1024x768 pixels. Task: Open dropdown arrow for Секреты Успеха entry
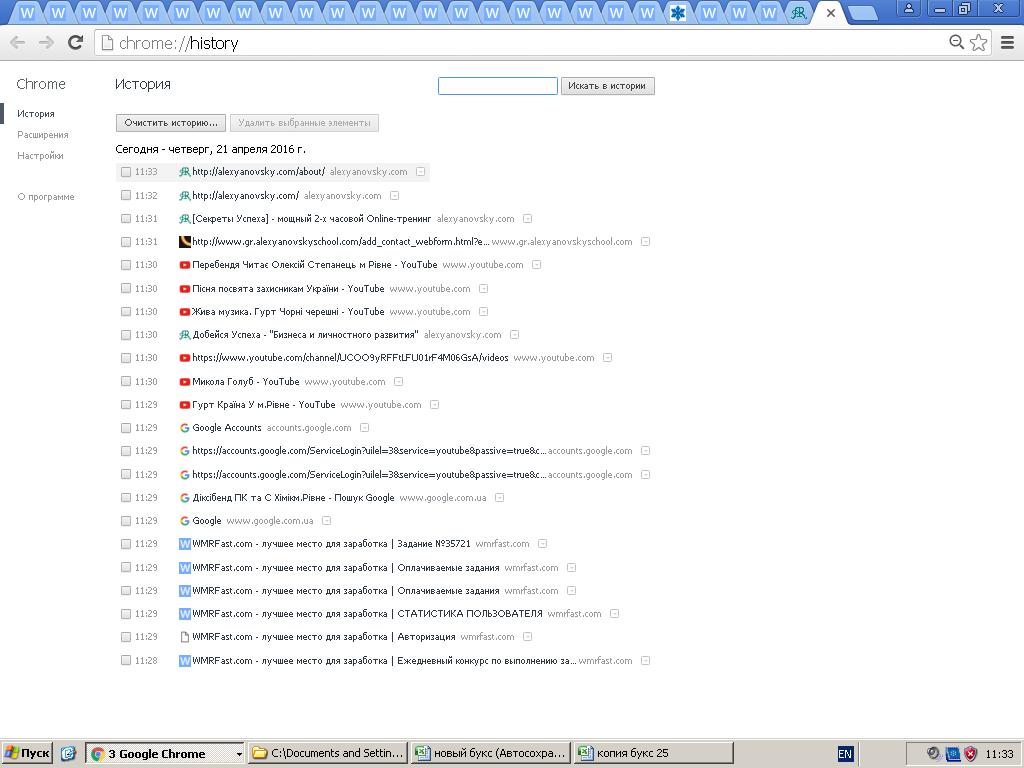click(528, 219)
